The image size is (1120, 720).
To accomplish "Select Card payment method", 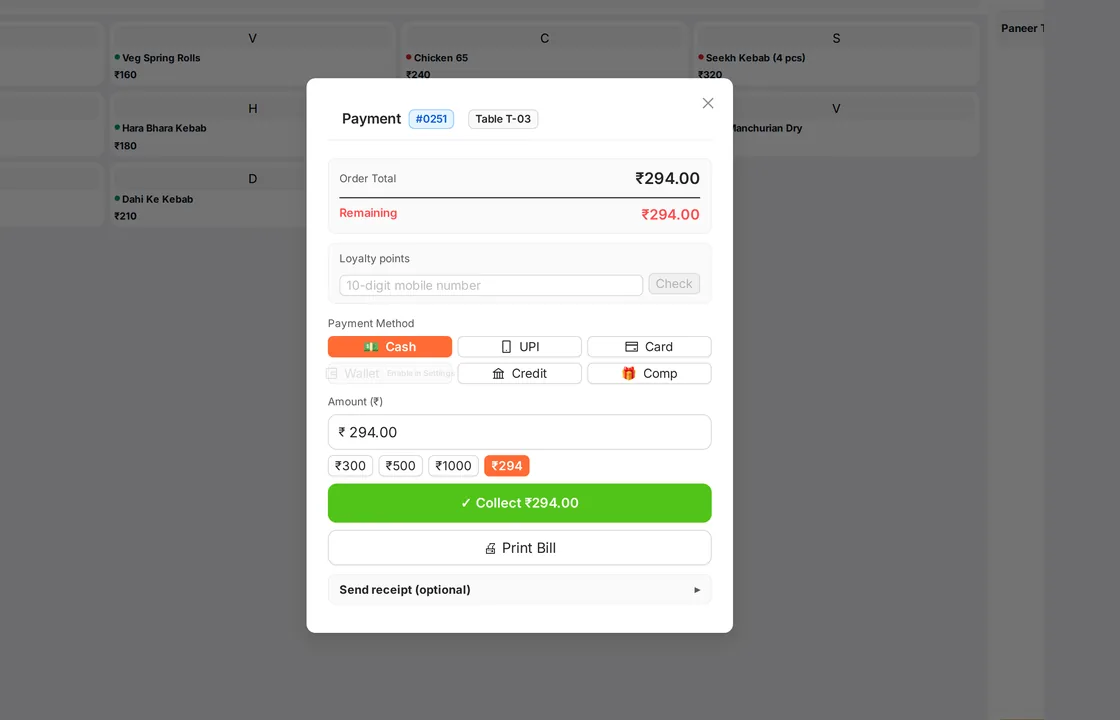I will click(x=649, y=346).
